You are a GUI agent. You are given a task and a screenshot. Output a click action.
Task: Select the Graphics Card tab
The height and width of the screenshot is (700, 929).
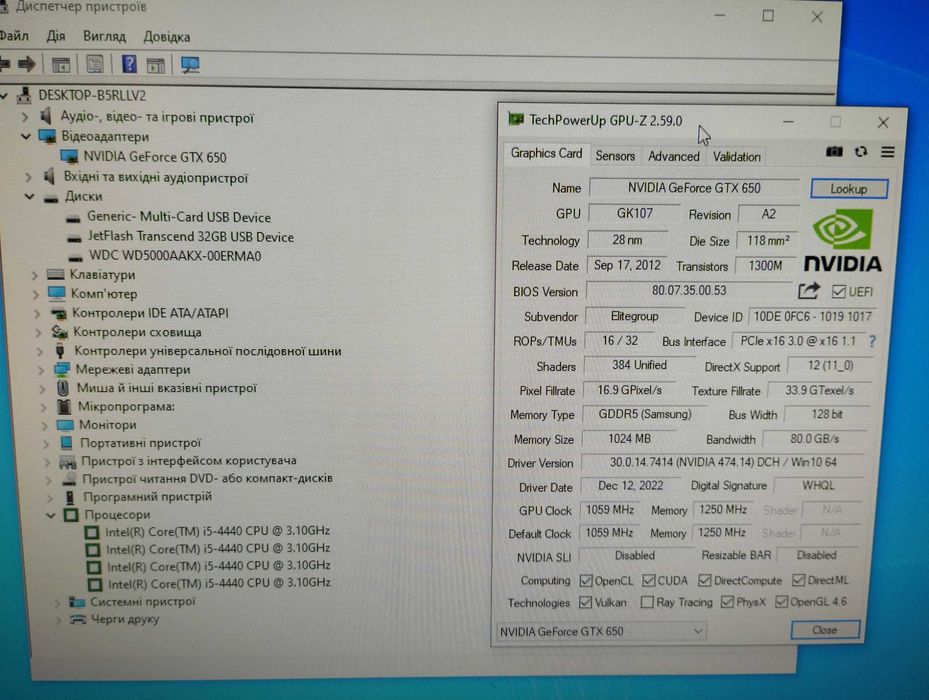coord(546,153)
